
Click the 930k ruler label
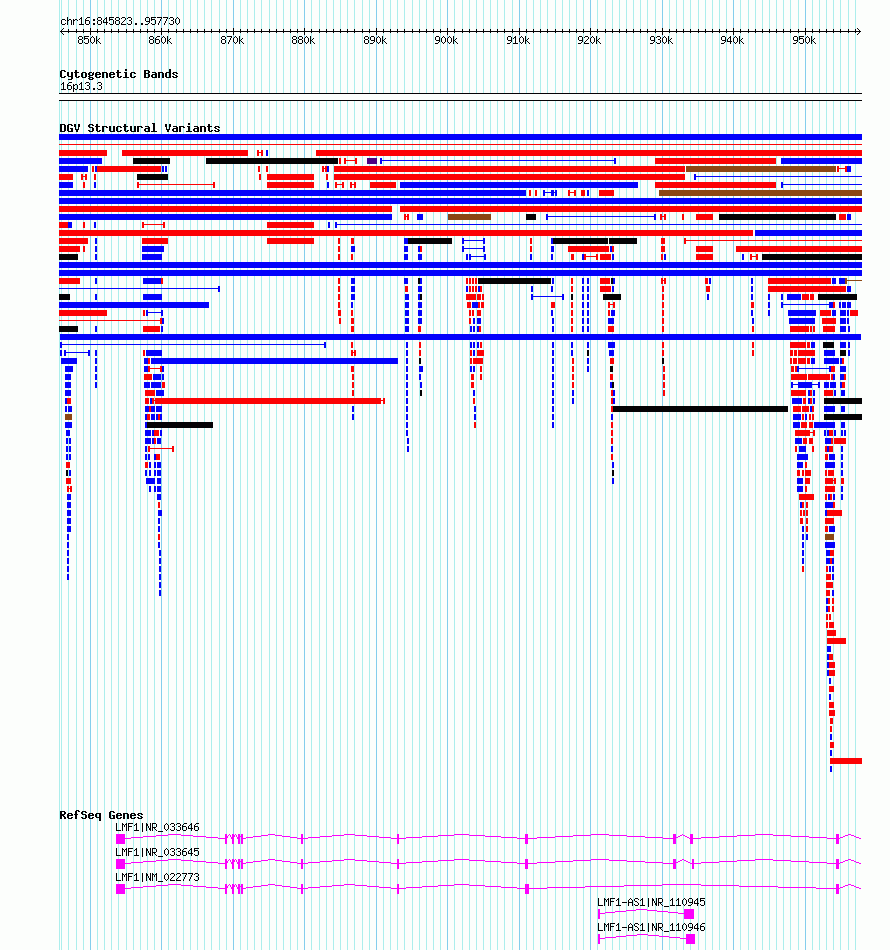[x=661, y=41]
